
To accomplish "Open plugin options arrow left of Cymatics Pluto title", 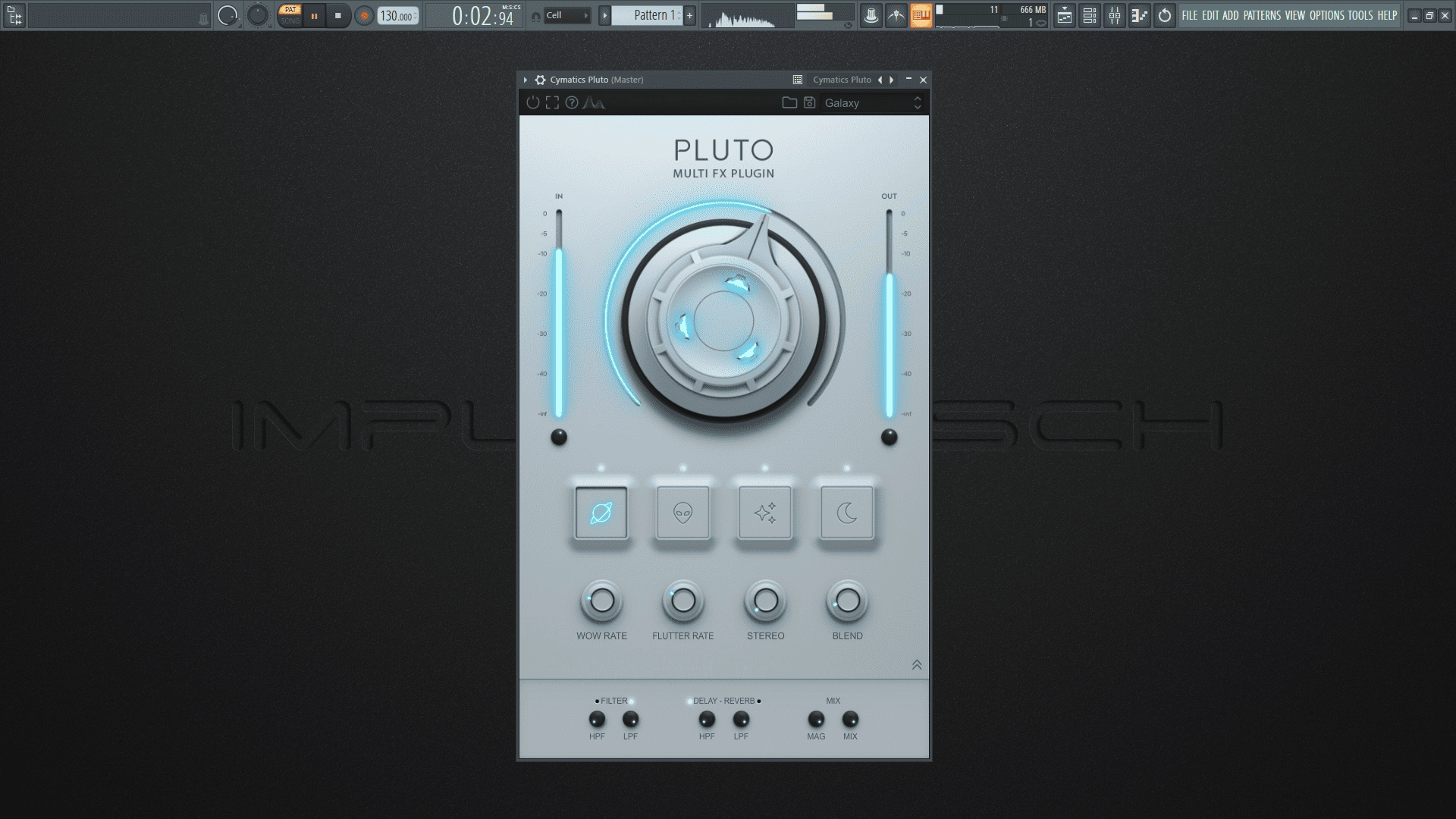I will pos(526,80).
